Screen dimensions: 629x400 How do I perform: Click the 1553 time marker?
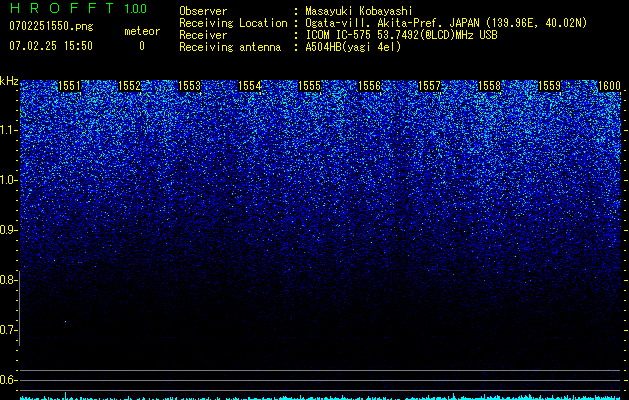[189, 86]
